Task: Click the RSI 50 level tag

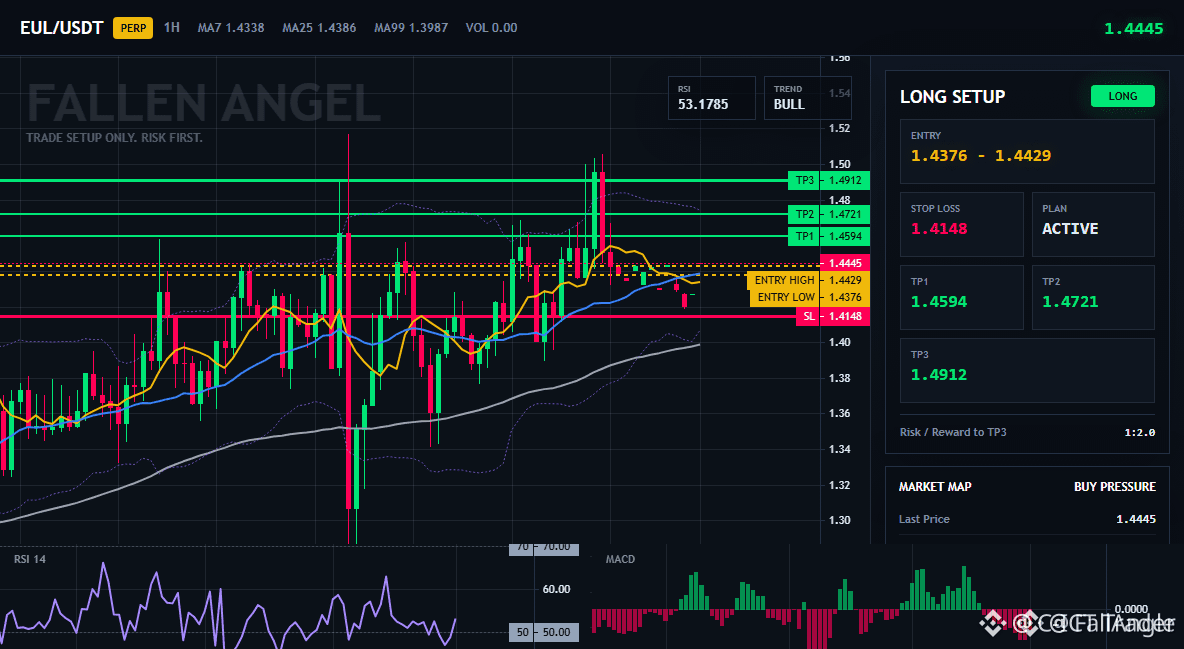Action: click(544, 632)
